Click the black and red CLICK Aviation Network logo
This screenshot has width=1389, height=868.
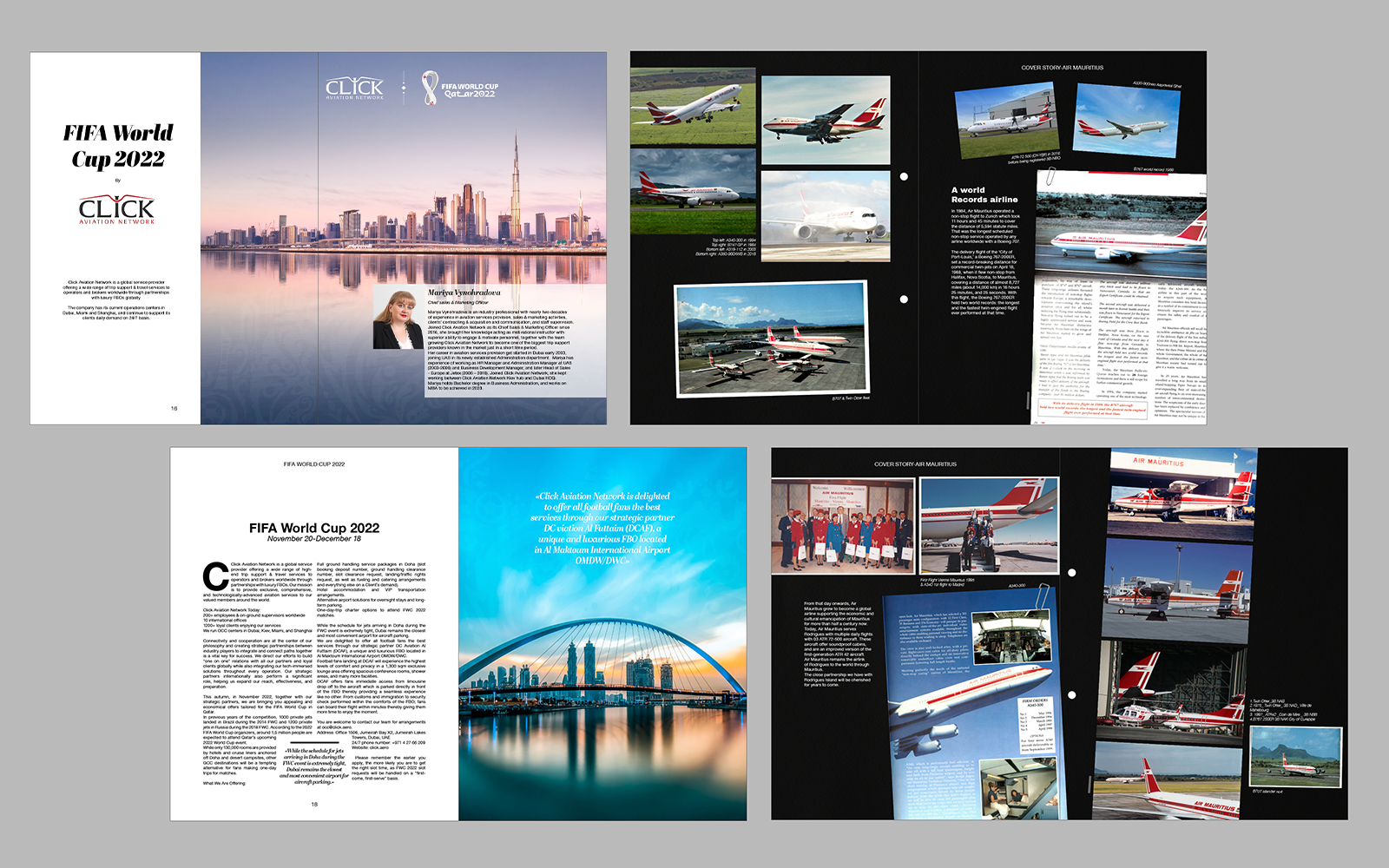click(x=116, y=210)
